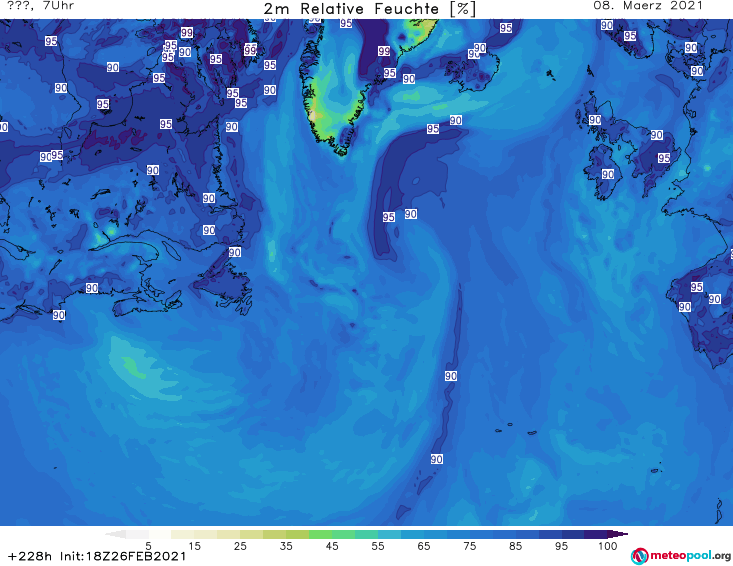Click the '65' tick on the color scale

click(x=424, y=546)
